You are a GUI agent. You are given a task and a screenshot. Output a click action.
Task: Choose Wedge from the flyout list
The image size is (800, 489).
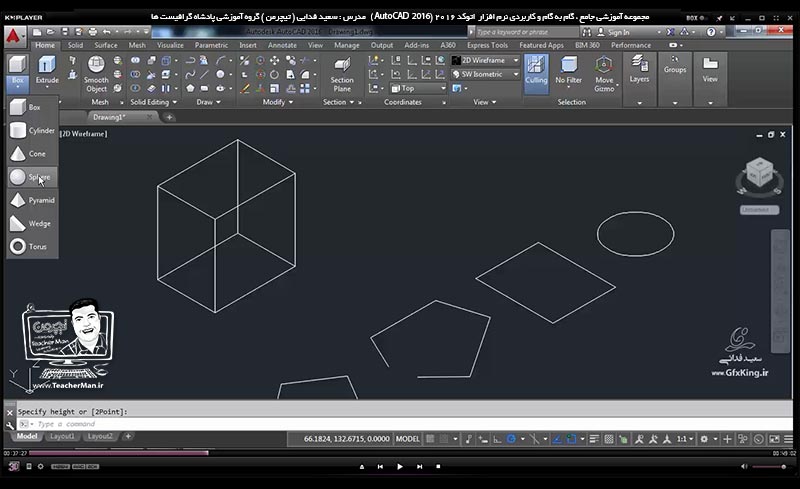[x=33, y=224]
